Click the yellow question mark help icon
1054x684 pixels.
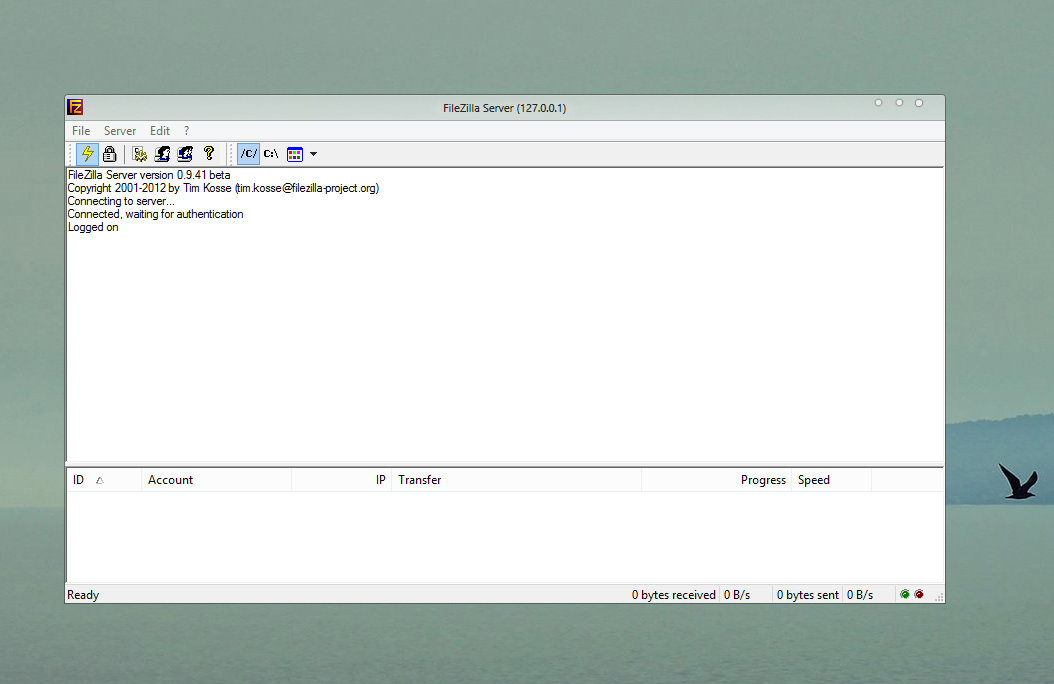tap(209, 154)
